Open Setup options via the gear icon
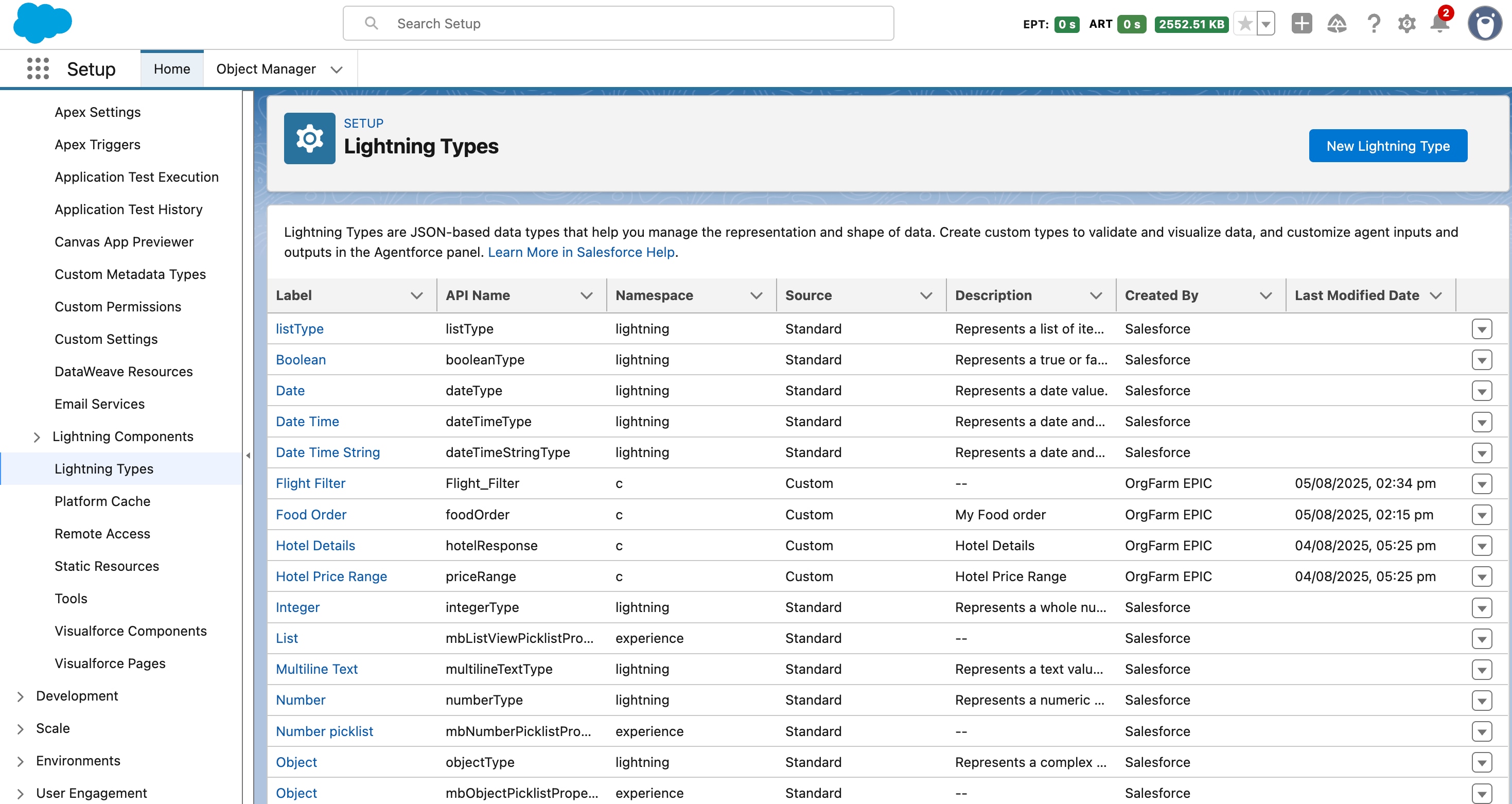The height and width of the screenshot is (804, 1512). [x=1406, y=24]
